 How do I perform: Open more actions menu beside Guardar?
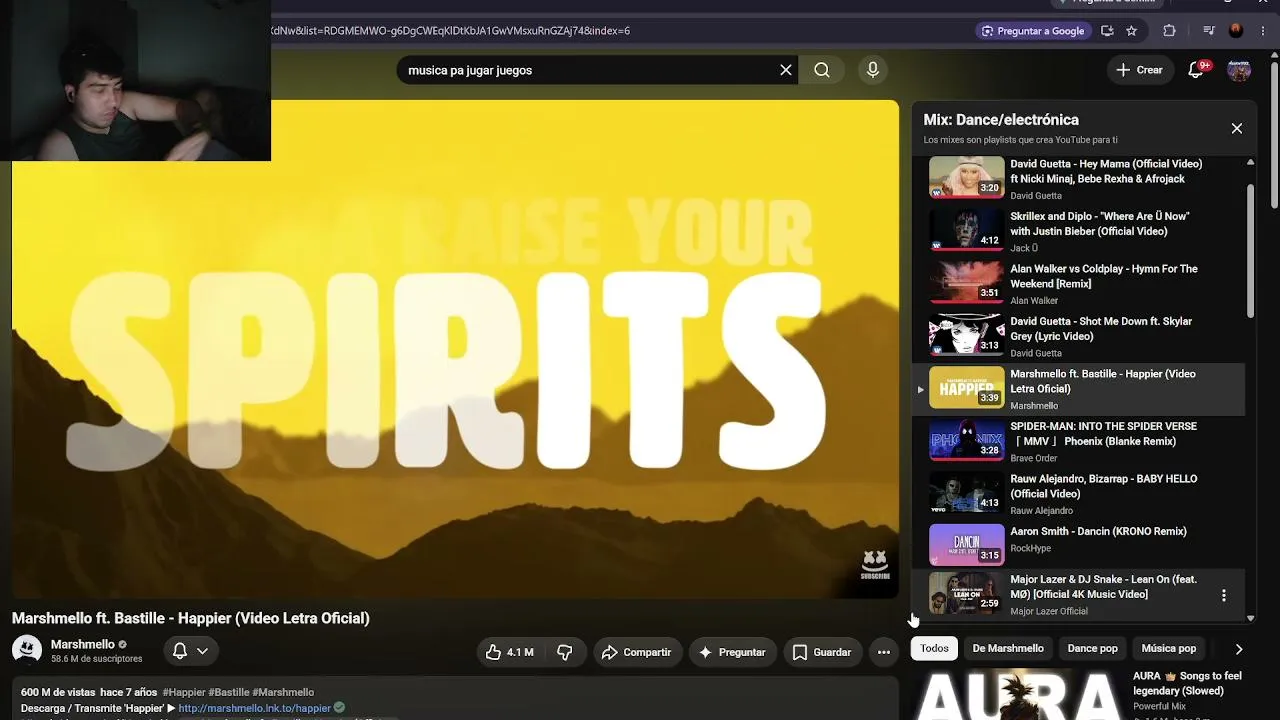[884, 652]
